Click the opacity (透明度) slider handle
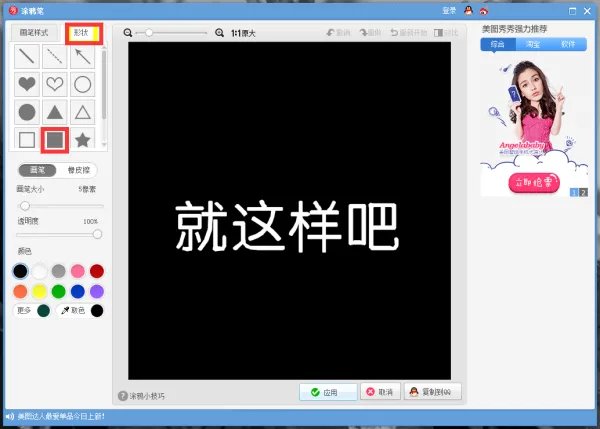The height and width of the screenshot is (429, 600). (x=97, y=234)
